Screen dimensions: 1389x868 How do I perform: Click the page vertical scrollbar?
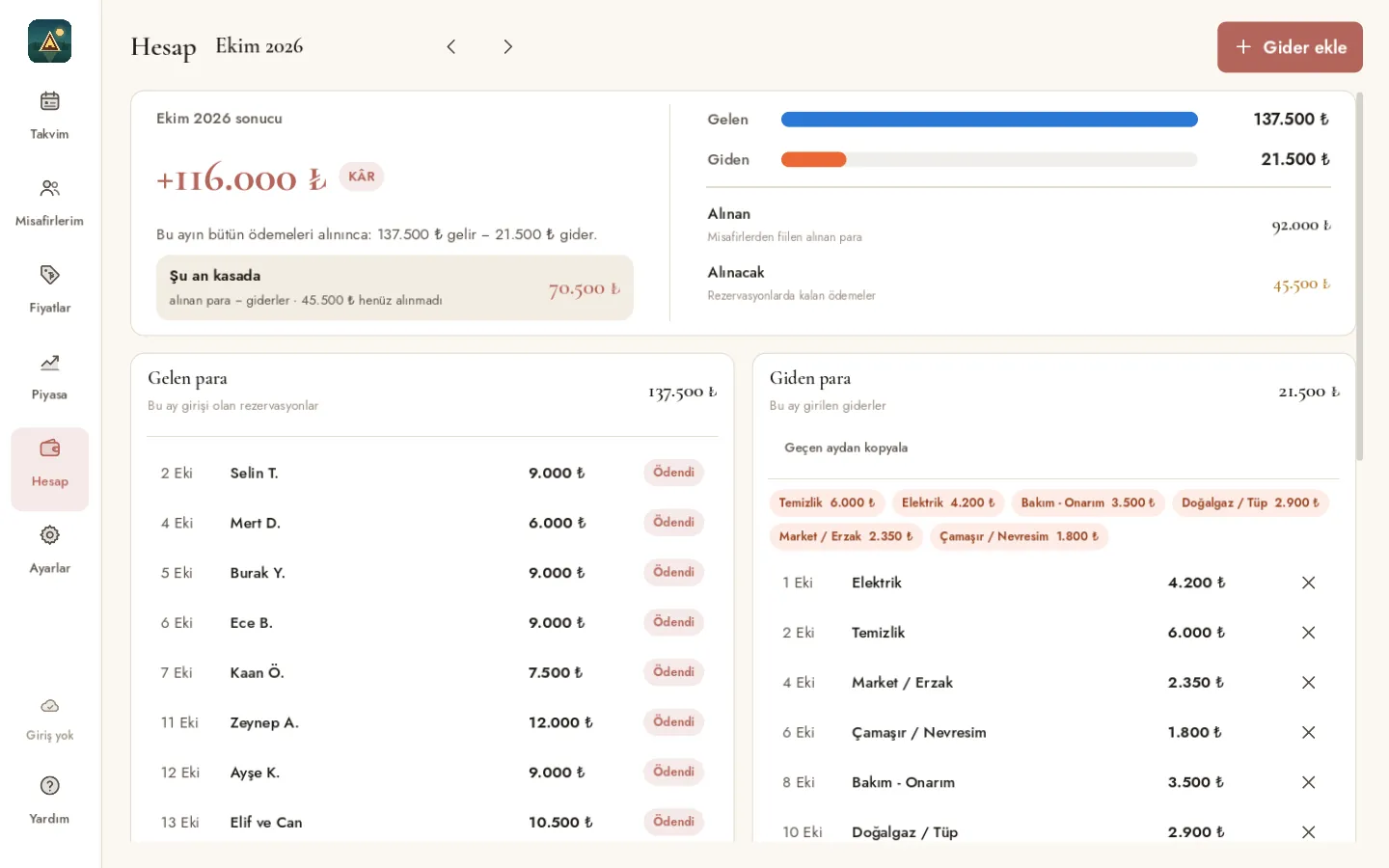[x=1360, y=276]
